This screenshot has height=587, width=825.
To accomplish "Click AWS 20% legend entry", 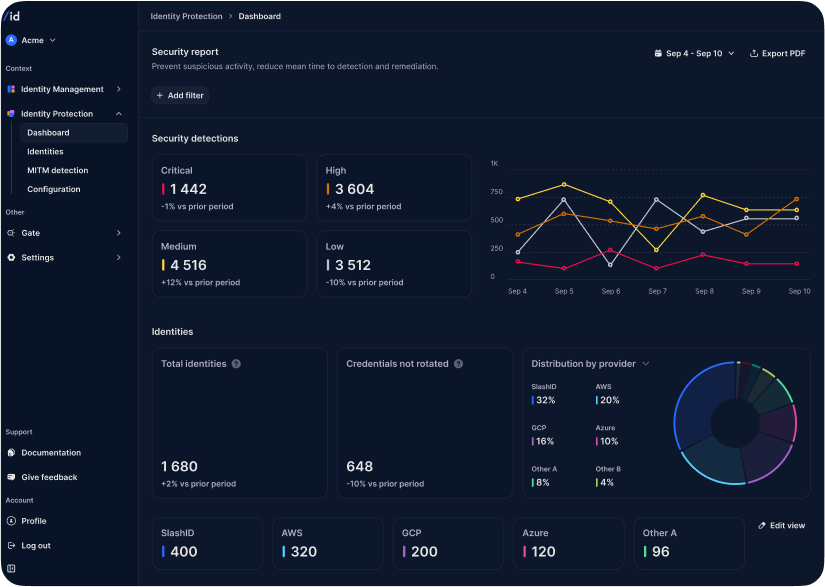I will click(x=608, y=394).
